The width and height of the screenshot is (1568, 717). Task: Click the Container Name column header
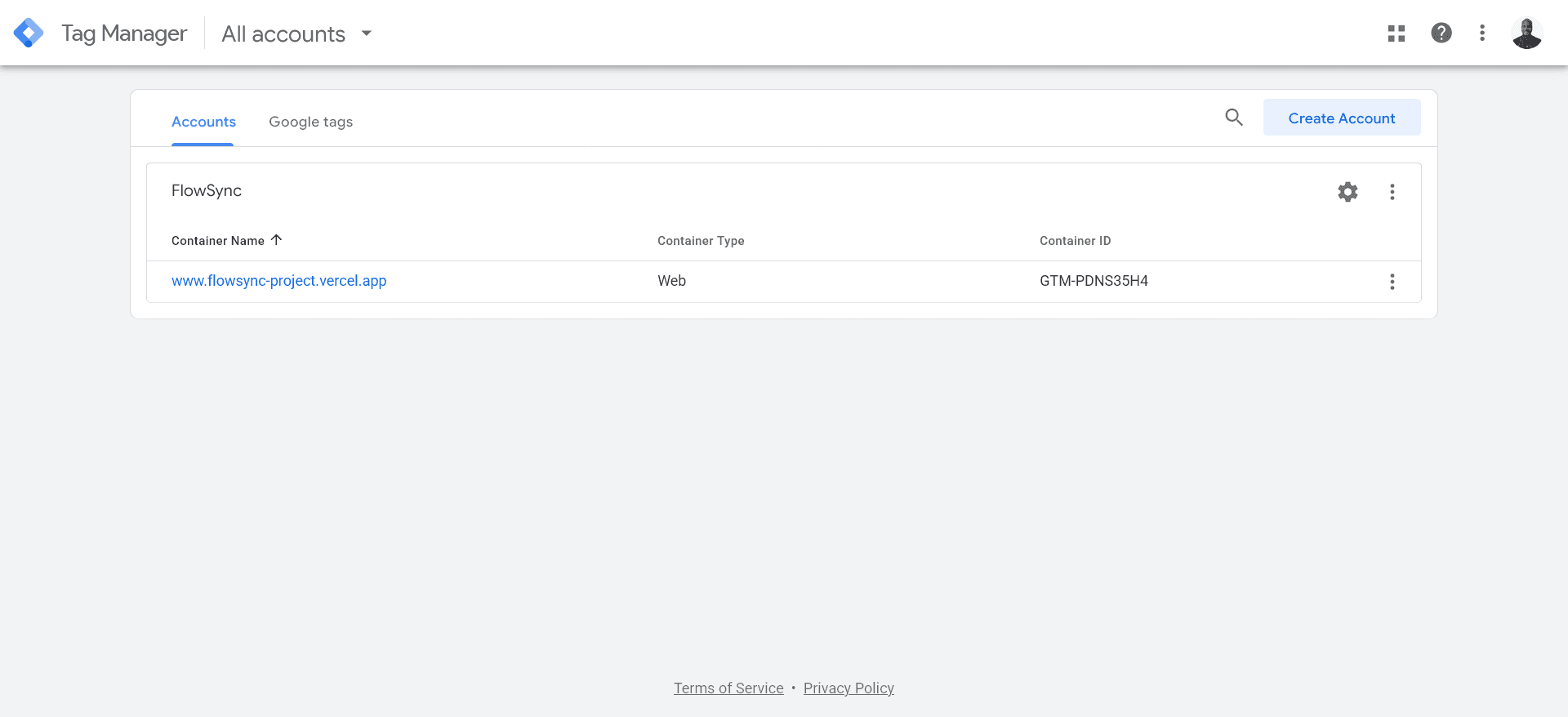[x=218, y=241]
